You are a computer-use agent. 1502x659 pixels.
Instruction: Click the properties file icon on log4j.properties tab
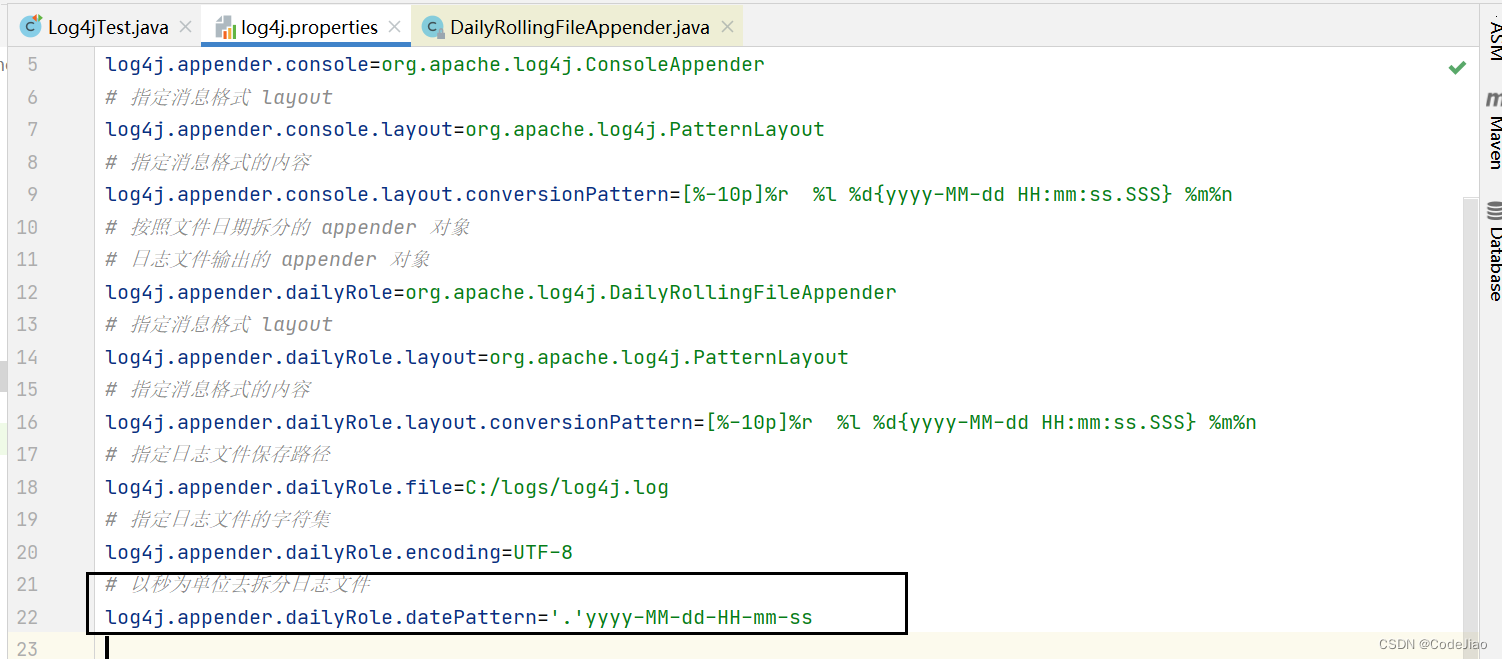click(x=226, y=27)
